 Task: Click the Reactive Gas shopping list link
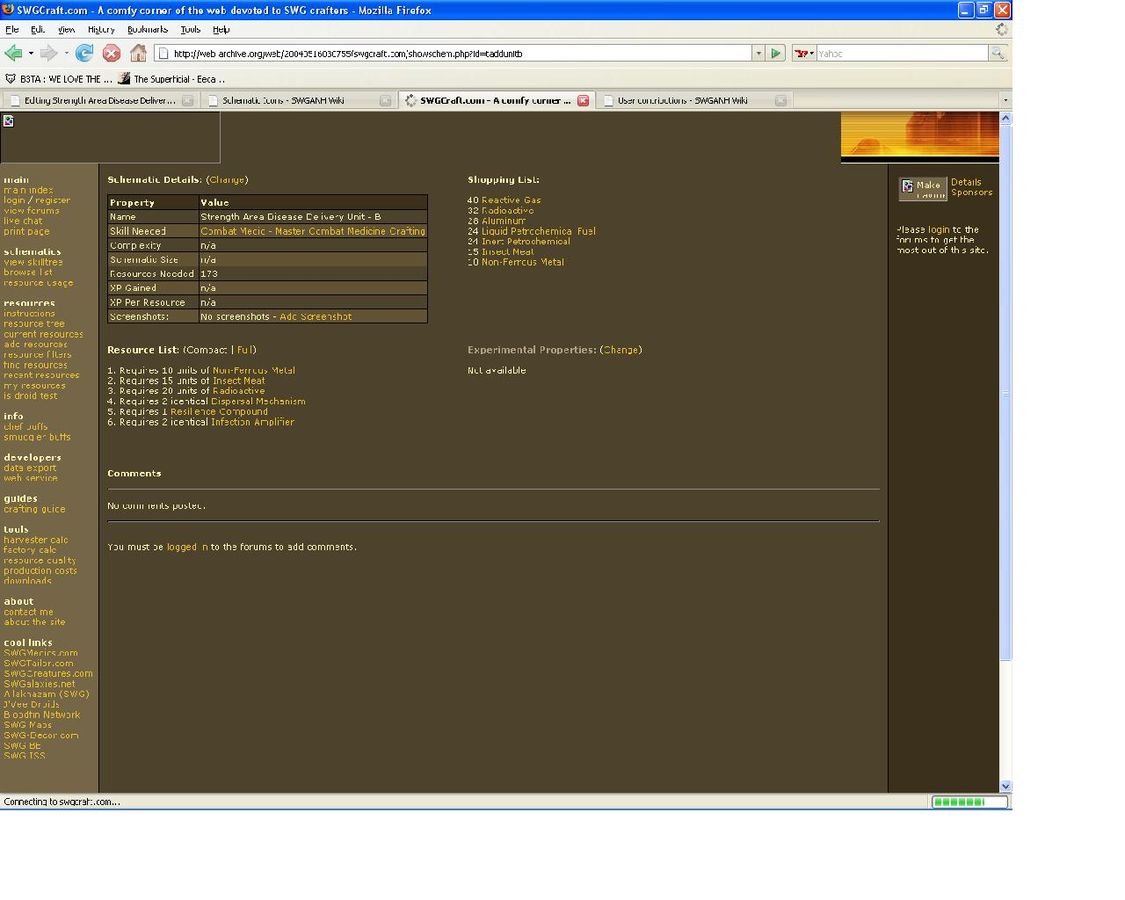tap(511, 200)
